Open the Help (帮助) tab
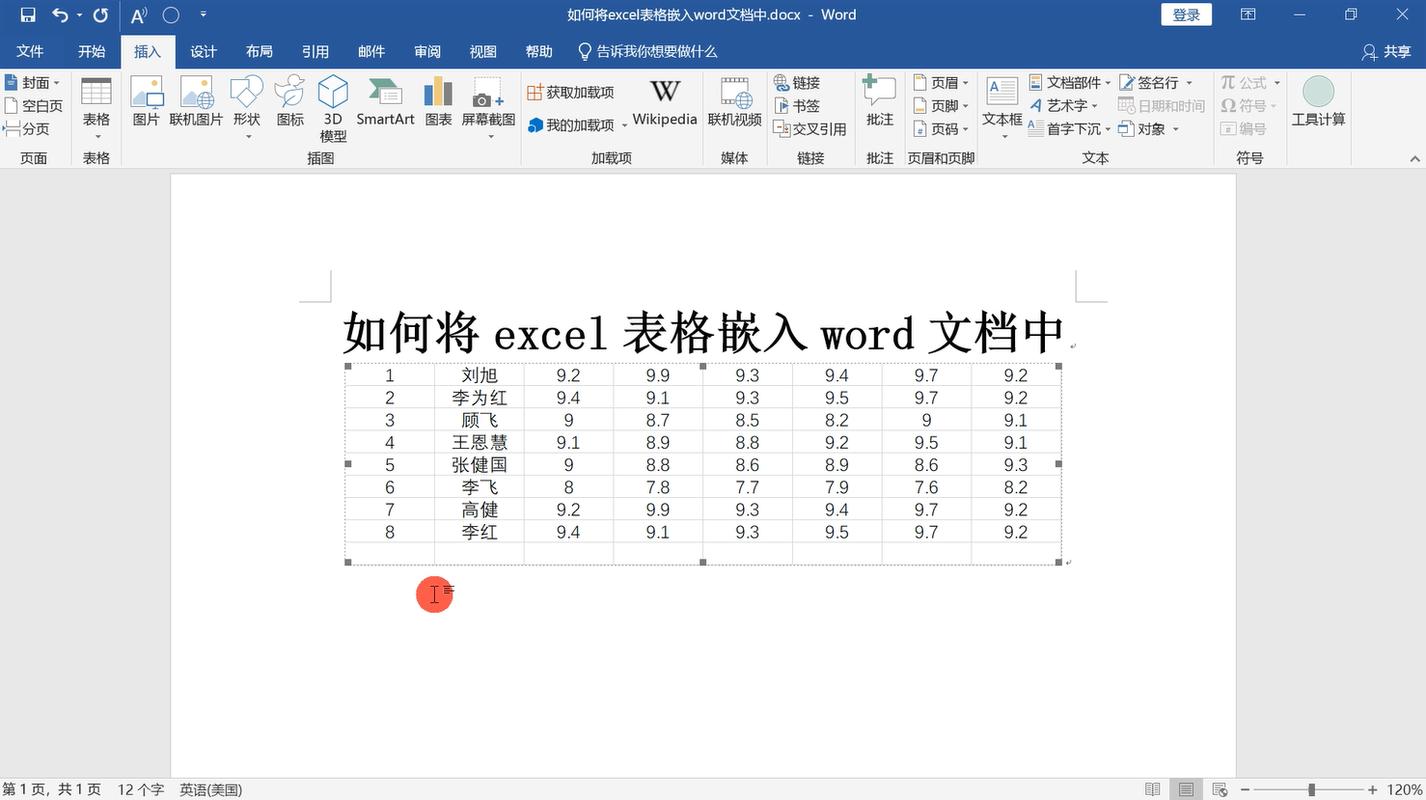 (539, 51)
